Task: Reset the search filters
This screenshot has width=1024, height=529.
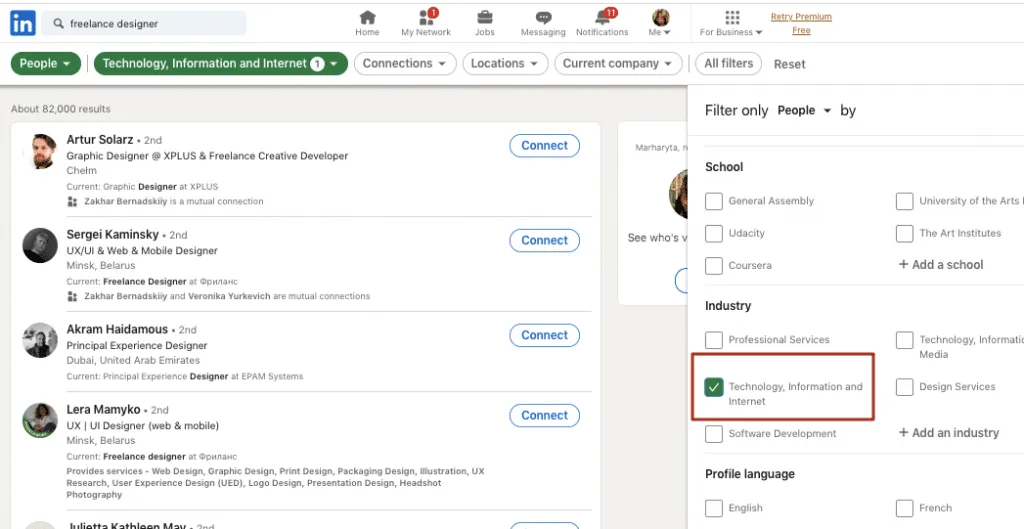Action: (790, 64)
